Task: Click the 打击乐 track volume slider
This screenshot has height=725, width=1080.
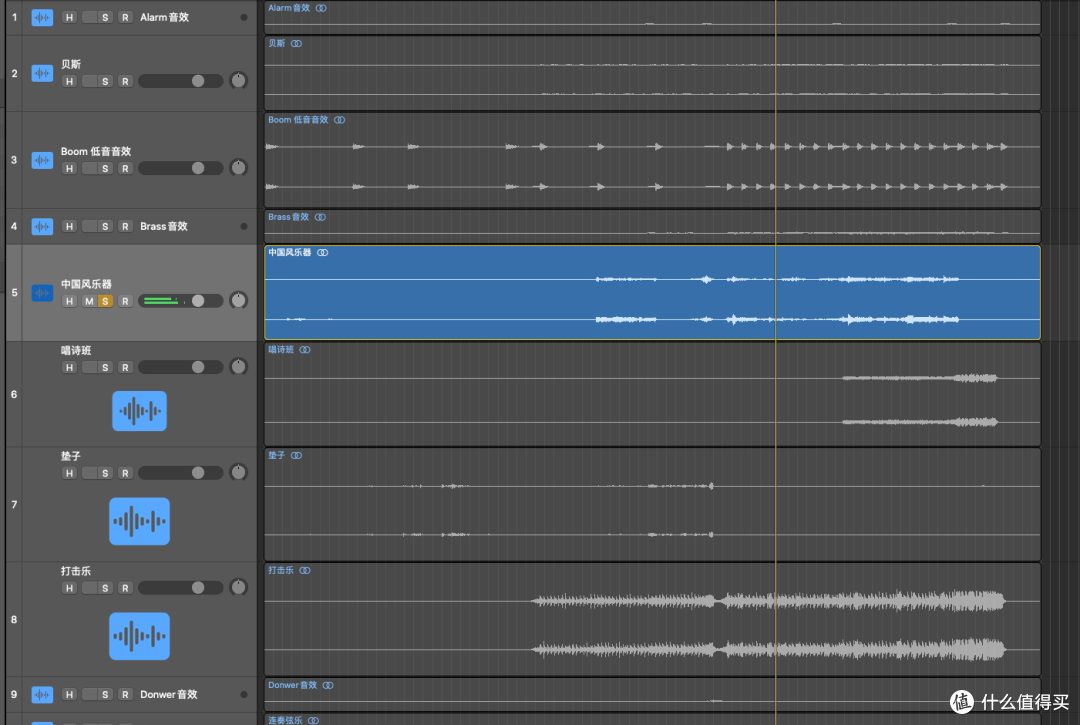Action: tap(180, 588)
